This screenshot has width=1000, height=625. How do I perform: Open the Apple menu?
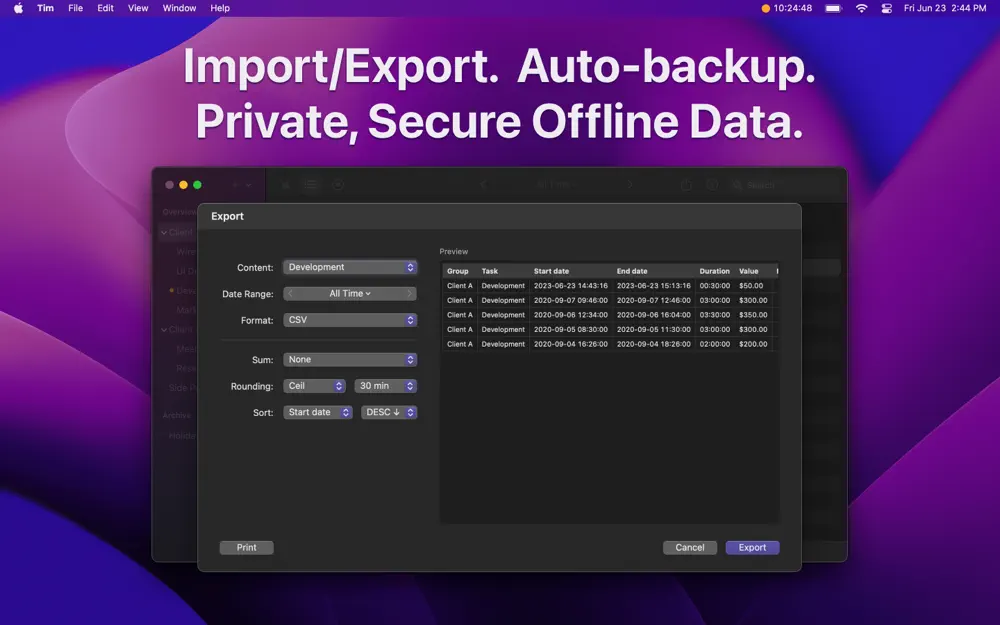[18, 8]
